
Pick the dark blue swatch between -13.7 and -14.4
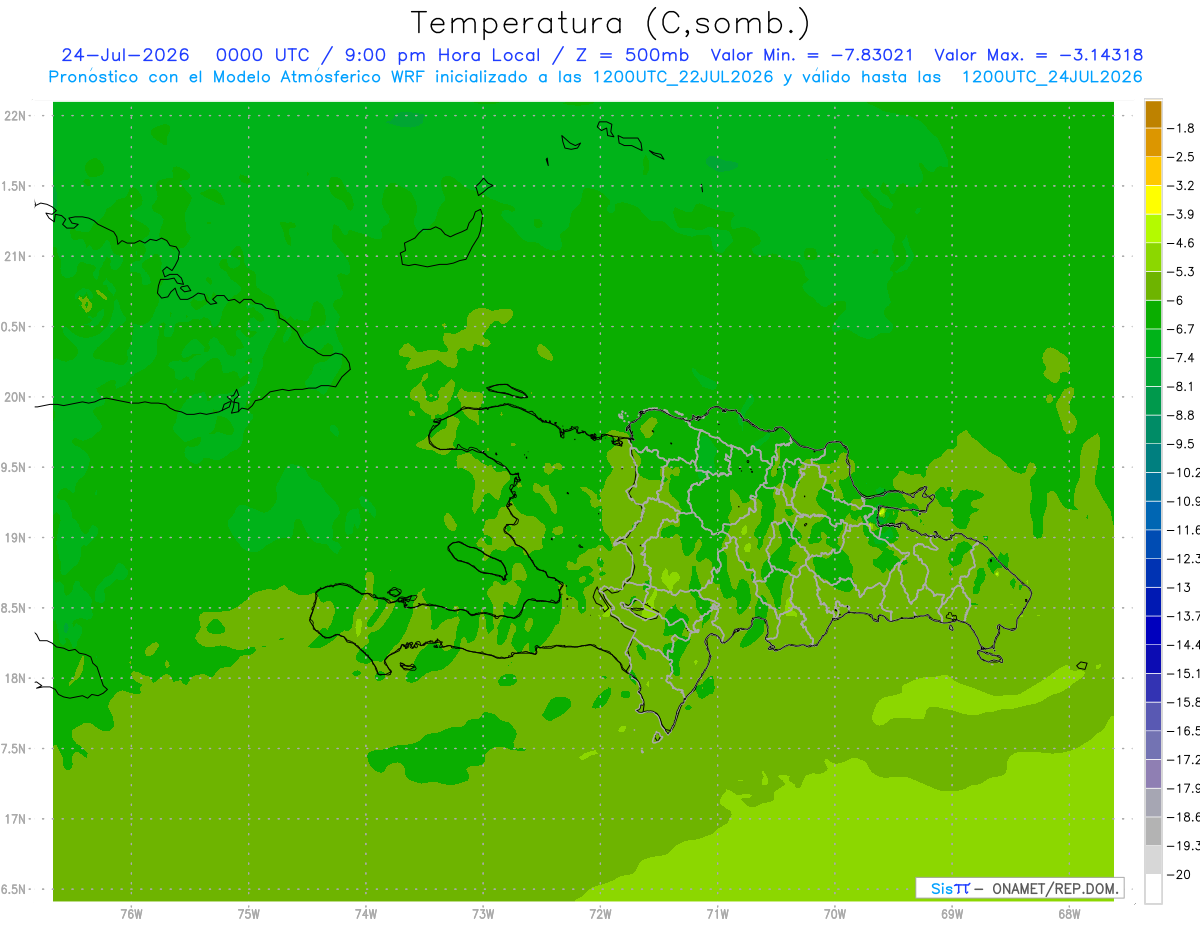pos(1153,630)
